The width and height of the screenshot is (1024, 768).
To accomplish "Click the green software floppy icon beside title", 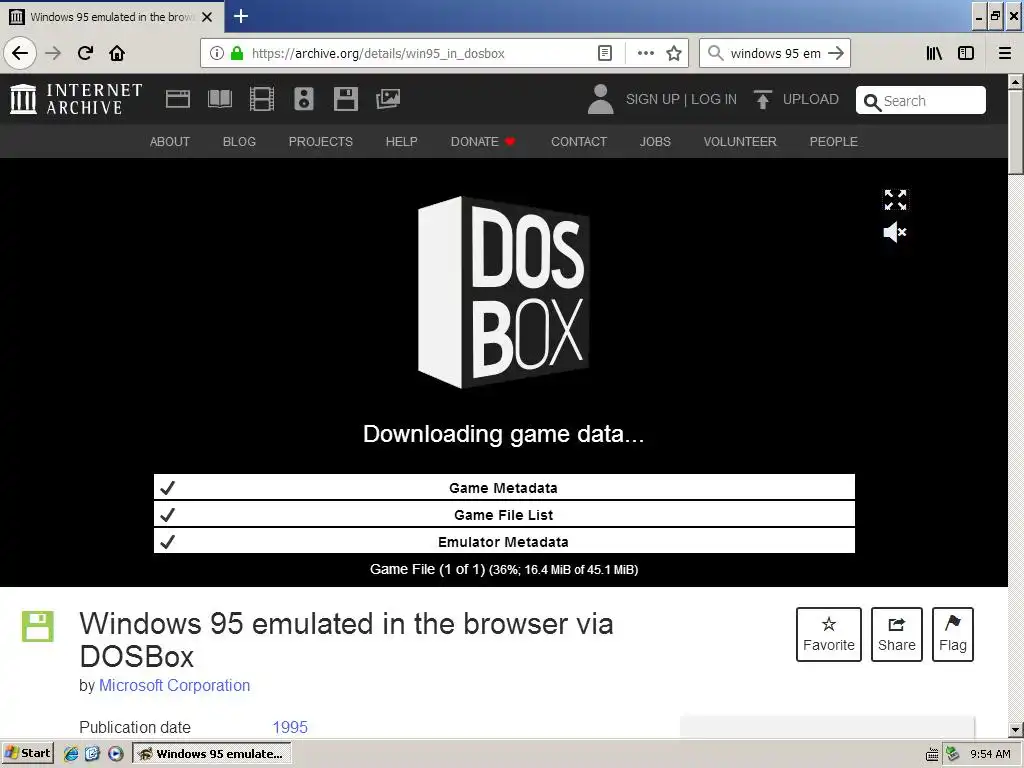I will tap(37, 627).
